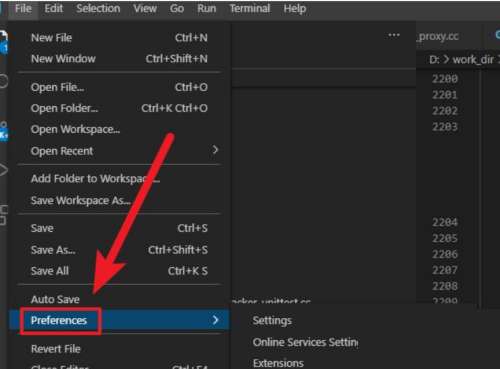This screenshot has height=369, width=500.
Task: Select Online Services Settings entry
Action: [305, 342]
